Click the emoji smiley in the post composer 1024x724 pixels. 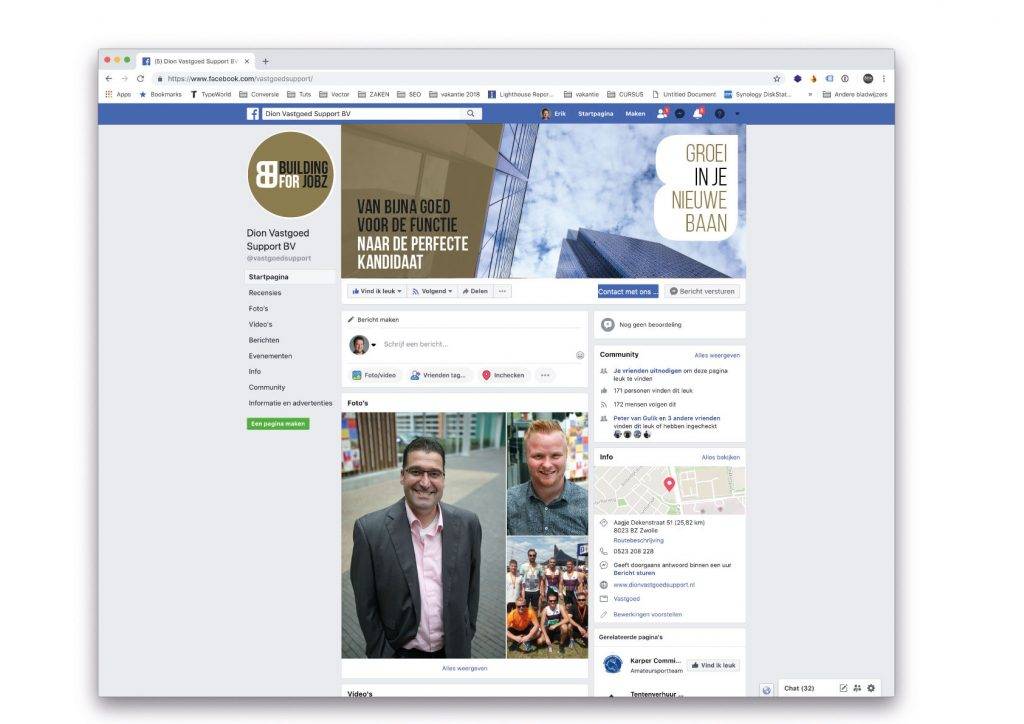(x=579, y=355)
